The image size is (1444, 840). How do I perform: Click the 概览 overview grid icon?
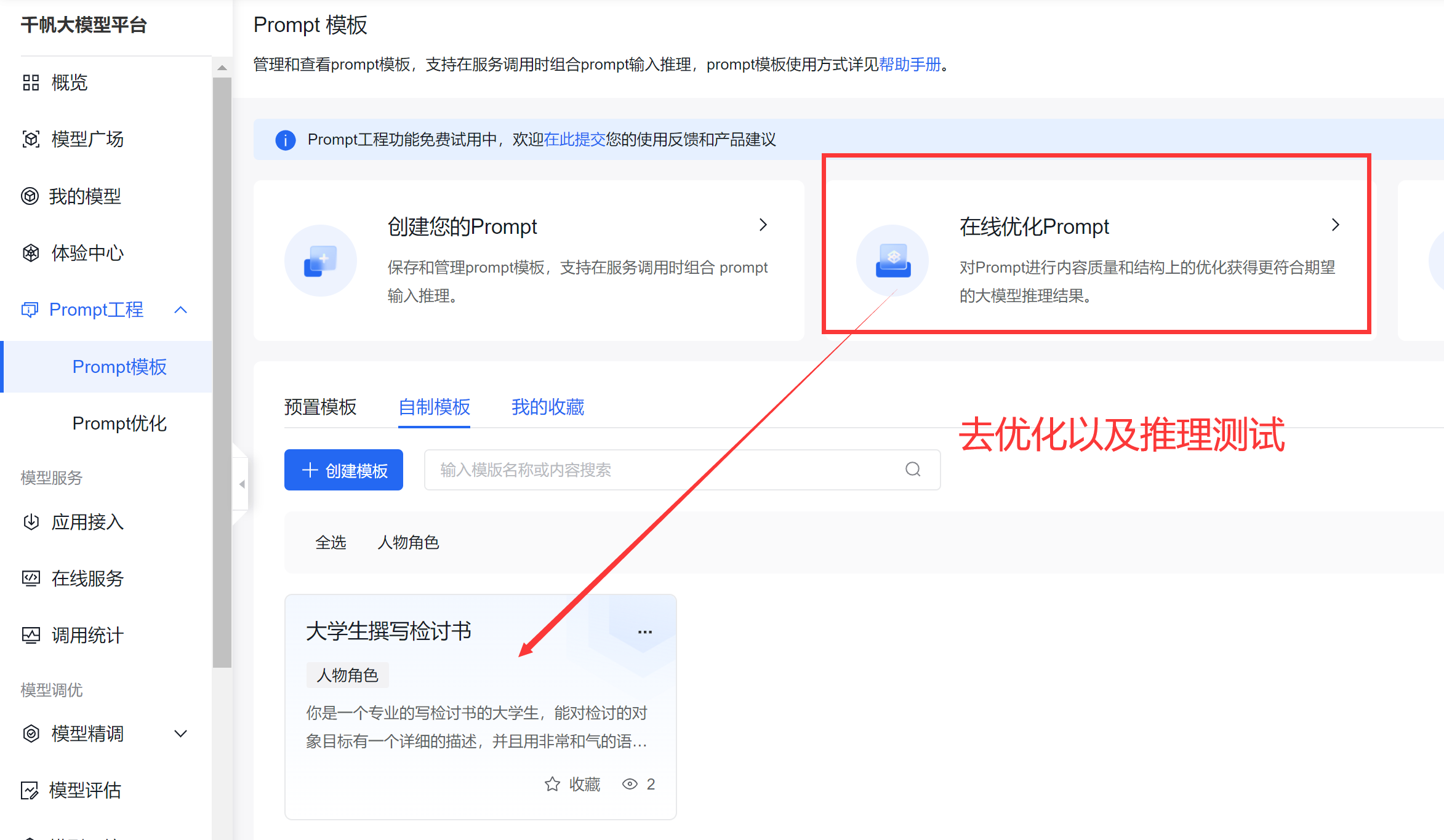pyautogui.click(x=31, y=82)
